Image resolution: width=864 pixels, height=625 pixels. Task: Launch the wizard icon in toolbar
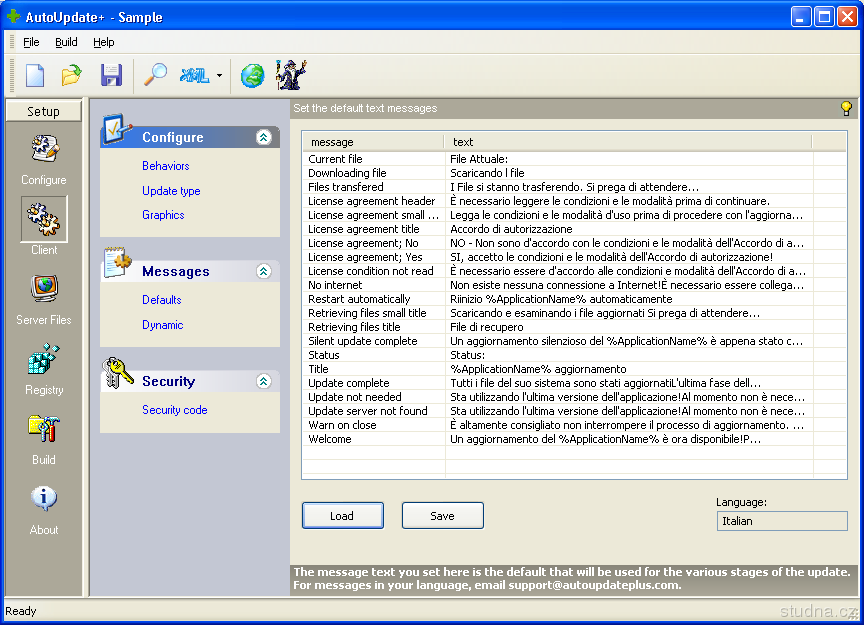click(x=291, y=75)
